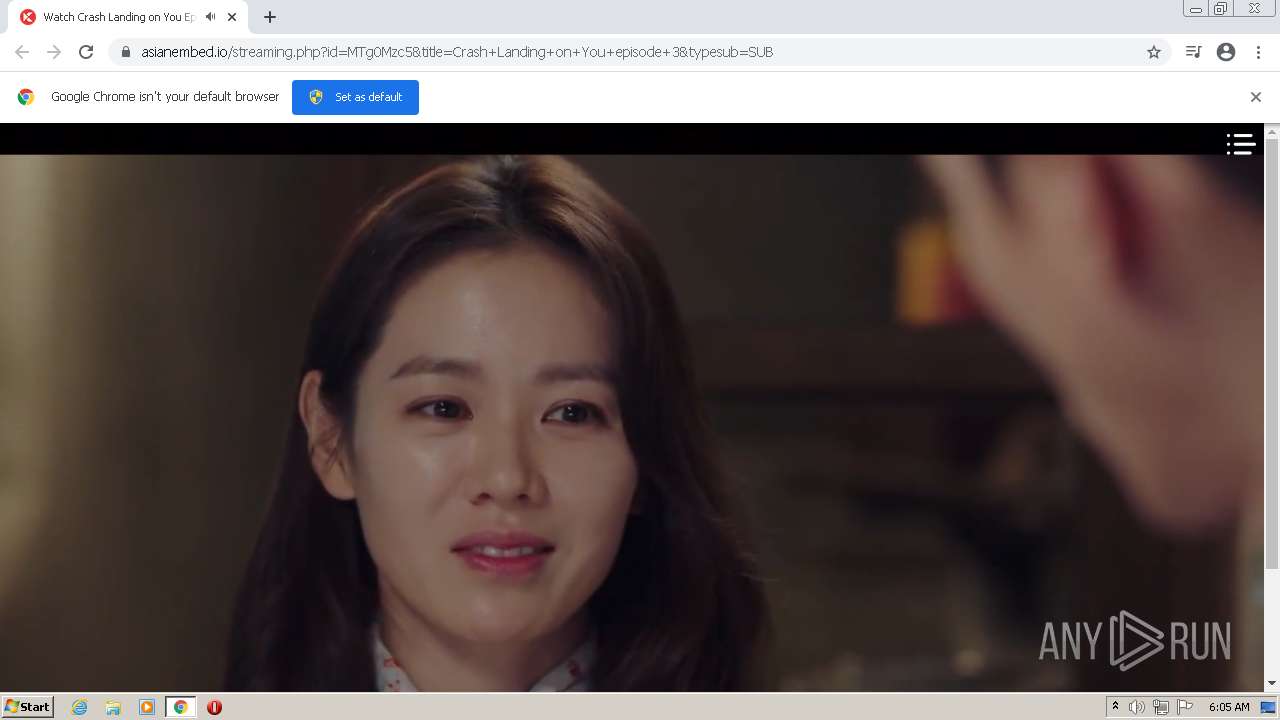This screenshot has width=1280, height=720.
Task: Switch to Chrome taskbar button
Action: click(x=180, y=707)
